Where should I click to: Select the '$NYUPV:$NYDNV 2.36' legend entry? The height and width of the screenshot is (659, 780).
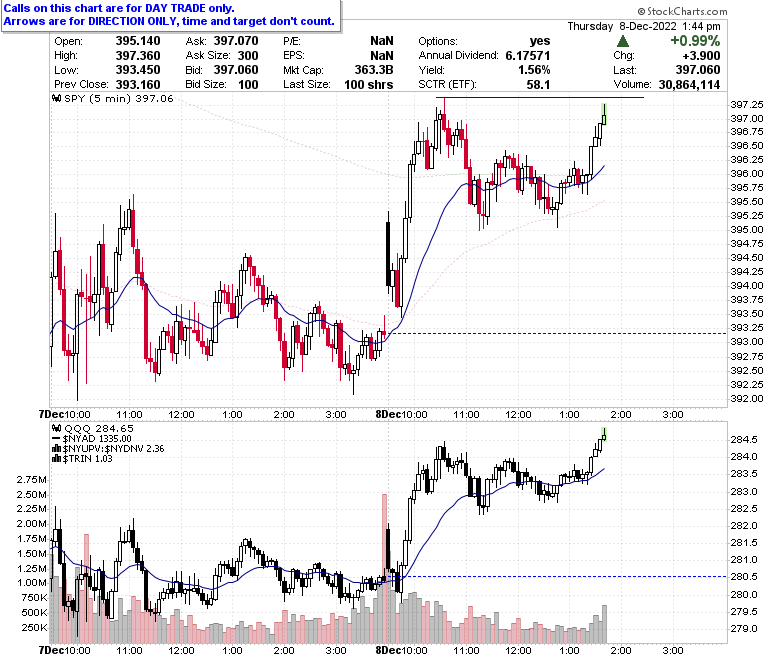[113, 449]
